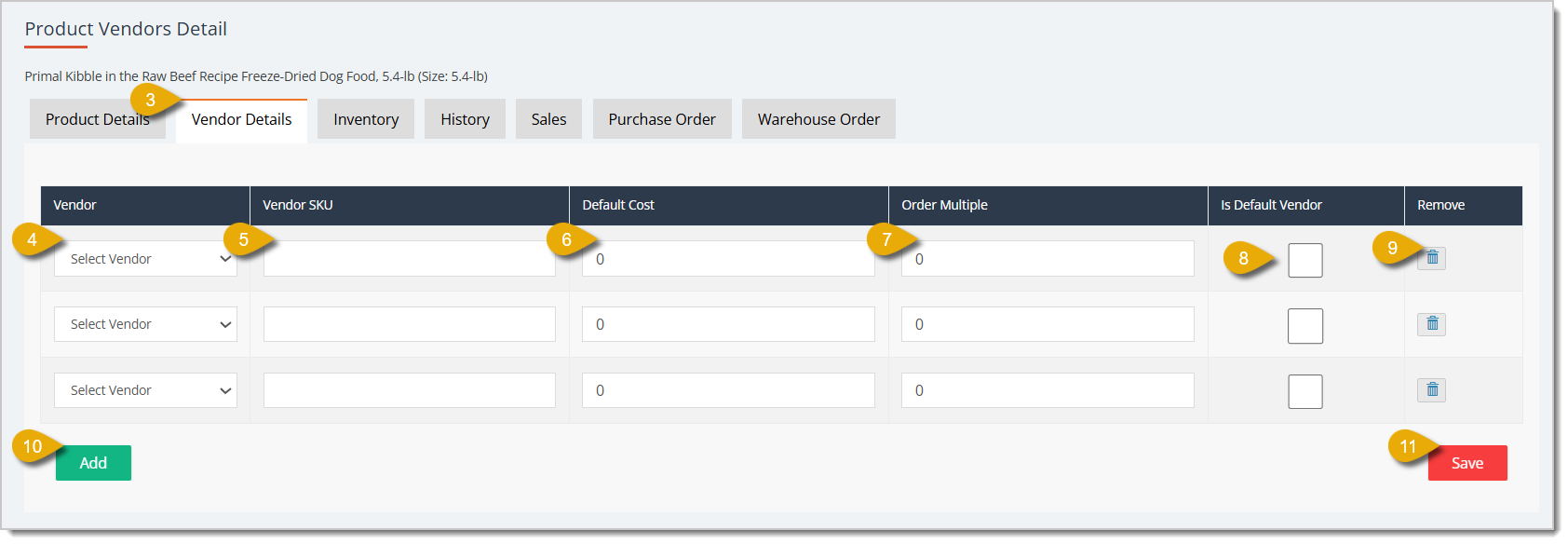Select the Vendor Details tab
This screenshot has width=1568, height=544.
(242, 120)
